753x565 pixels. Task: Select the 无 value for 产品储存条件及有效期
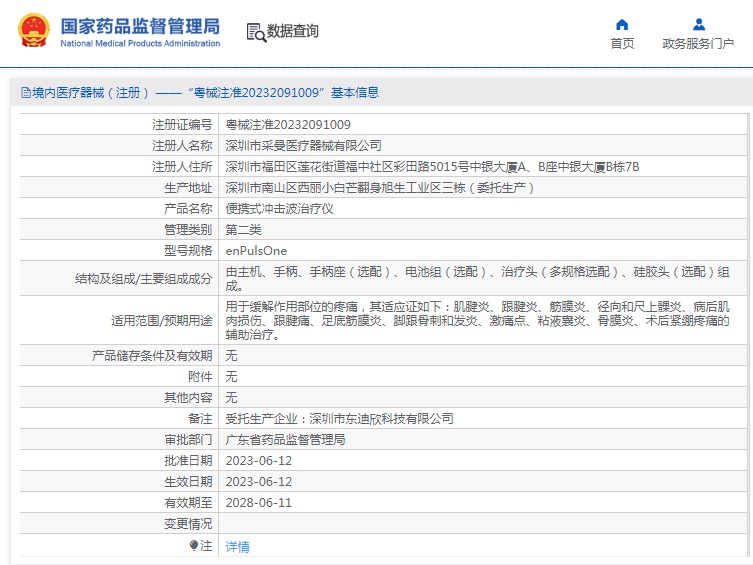pyautogui.click(x=231, y=356)
